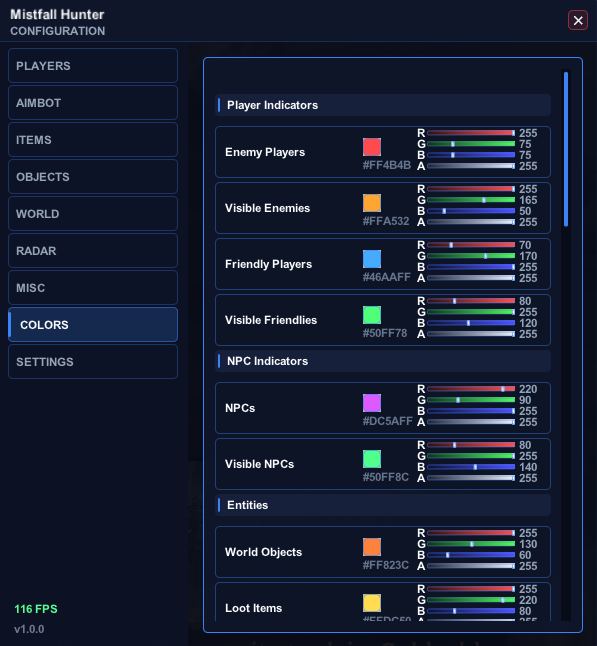Adjust the Enemy Players blue slider
The image size is (597, 646).
471,155
